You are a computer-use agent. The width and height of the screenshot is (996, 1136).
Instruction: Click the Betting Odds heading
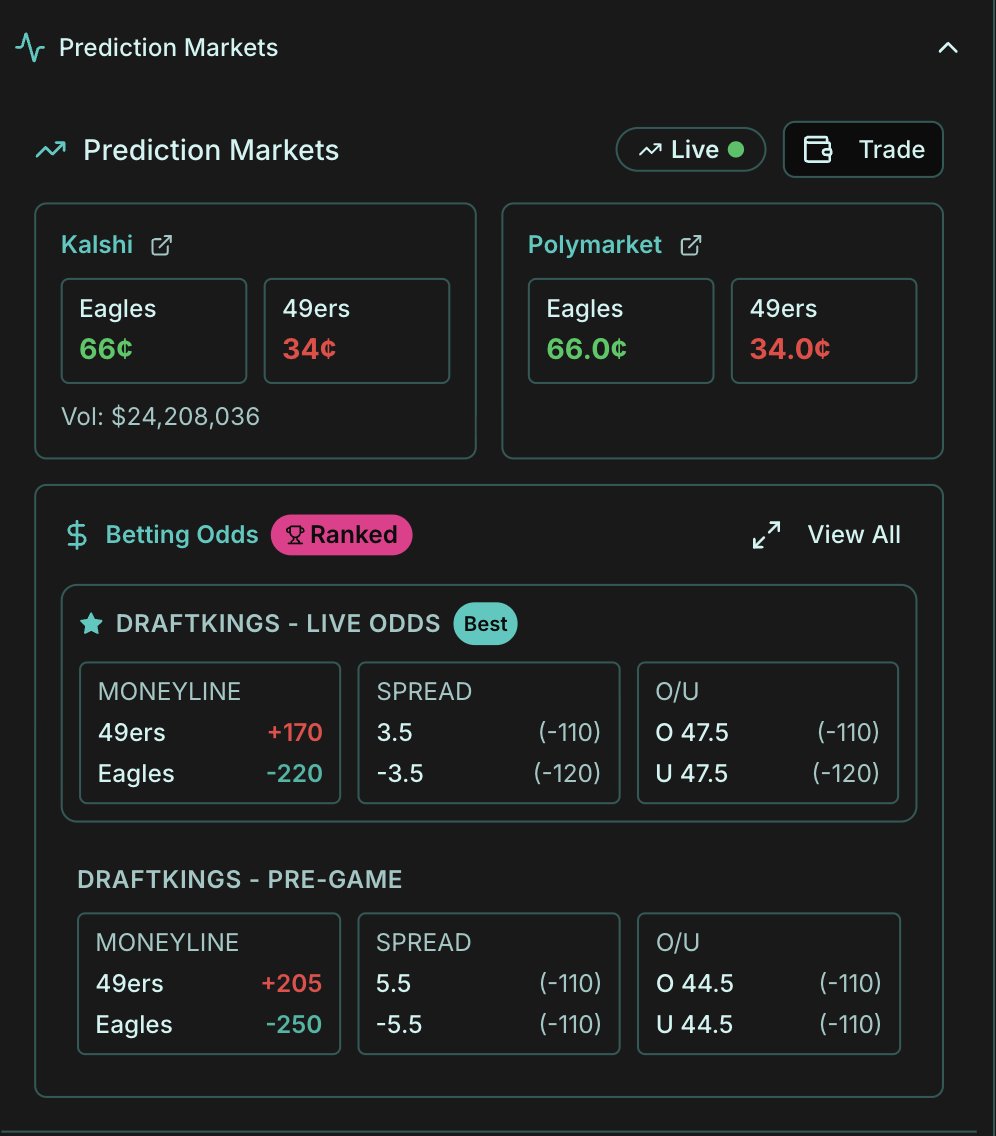click(x=182, y=535)
